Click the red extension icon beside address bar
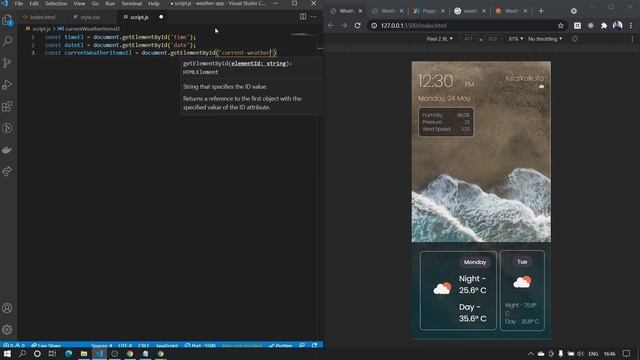Image resolution: width=640 pixels, height=360 pixels. [577, 25]
